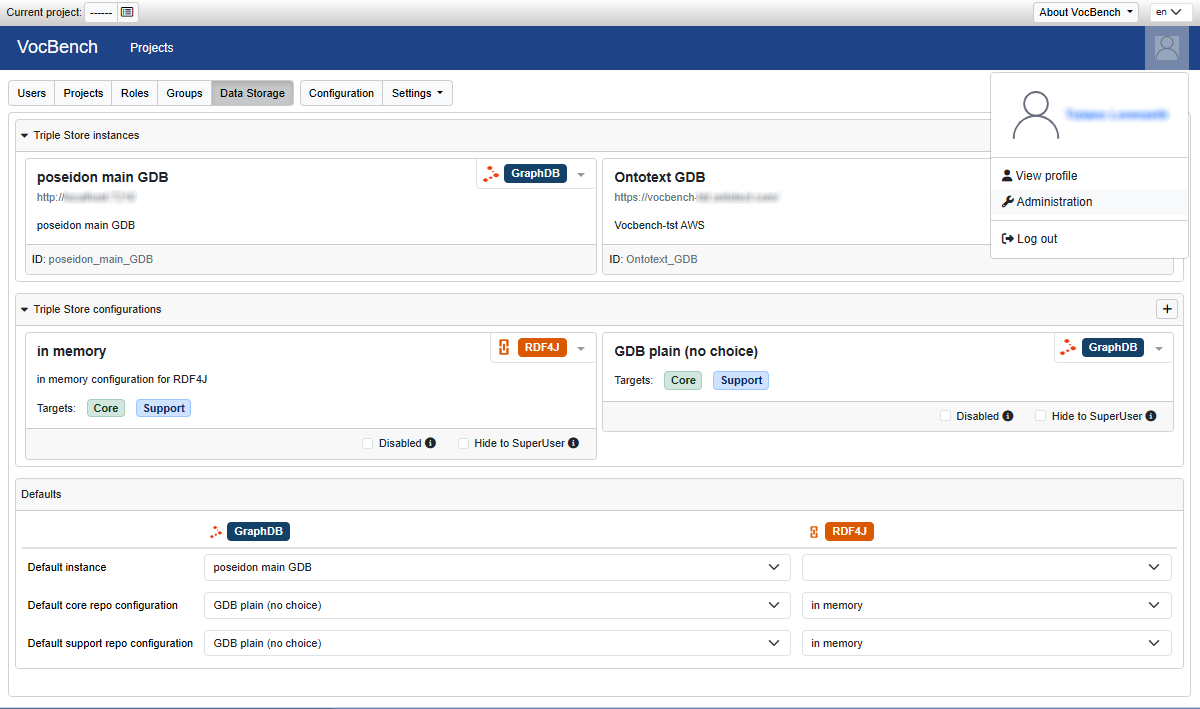Enable Disabled checkbox for in memory configuration

coord(367,443)
